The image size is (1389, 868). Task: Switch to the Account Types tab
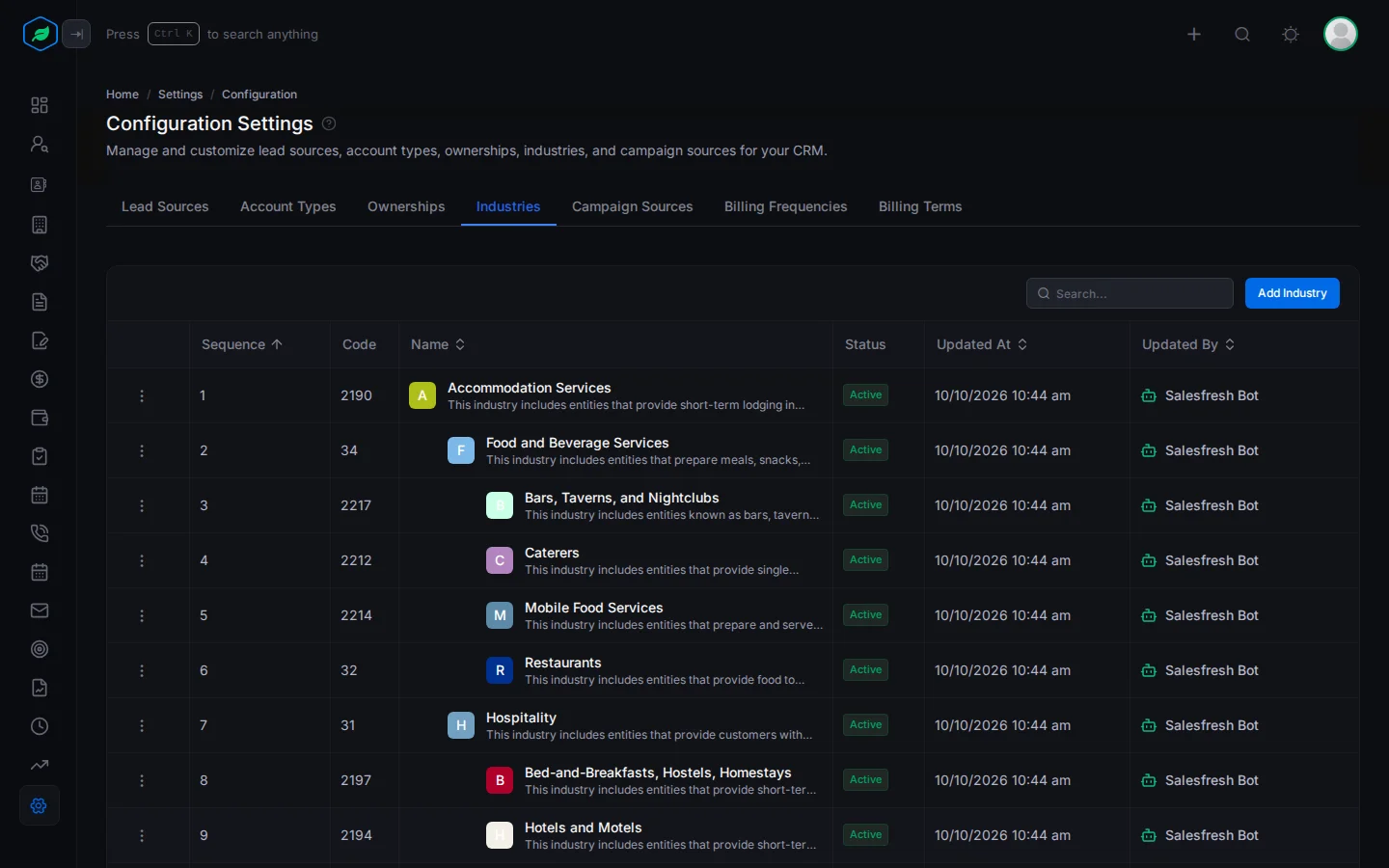tap(288, 206)
